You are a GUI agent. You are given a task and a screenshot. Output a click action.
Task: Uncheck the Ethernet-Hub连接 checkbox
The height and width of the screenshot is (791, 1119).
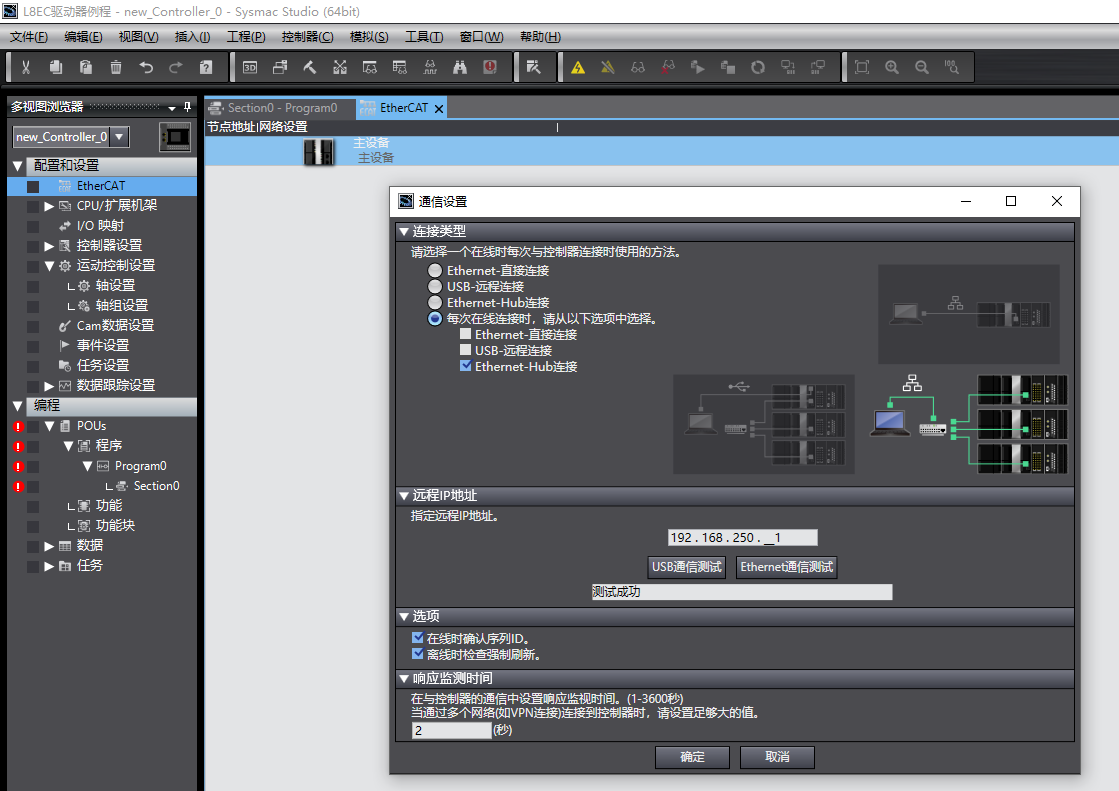point(465,366)
